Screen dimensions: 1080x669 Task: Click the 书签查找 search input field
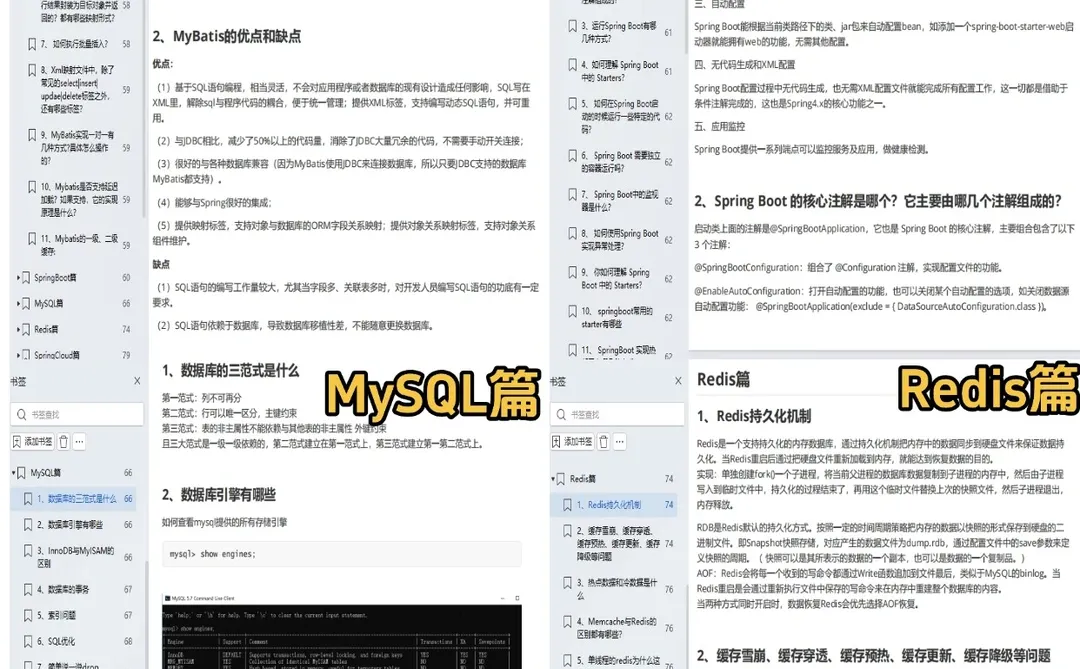point(75,414)
